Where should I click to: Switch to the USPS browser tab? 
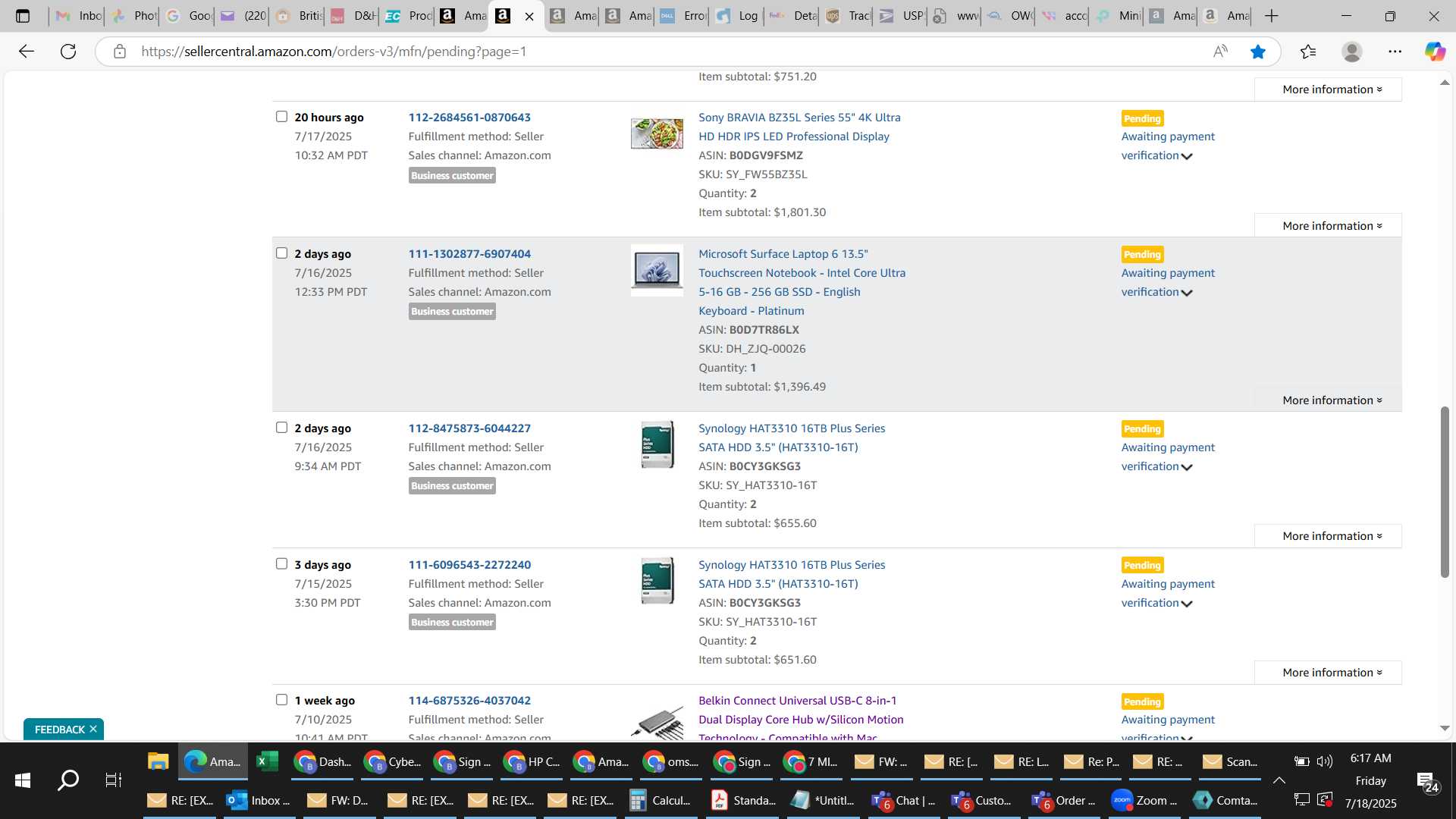pyautogui.click(x=901, y=16)
